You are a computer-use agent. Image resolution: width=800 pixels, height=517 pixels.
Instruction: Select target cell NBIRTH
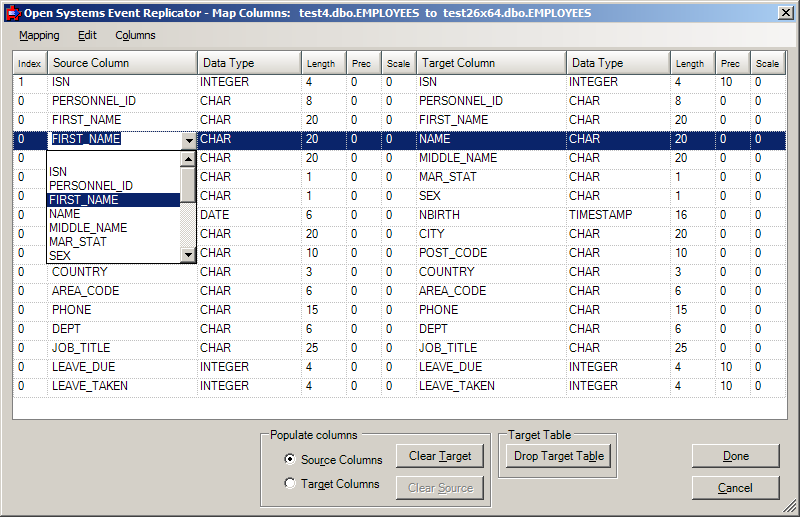tap(491, 215)
